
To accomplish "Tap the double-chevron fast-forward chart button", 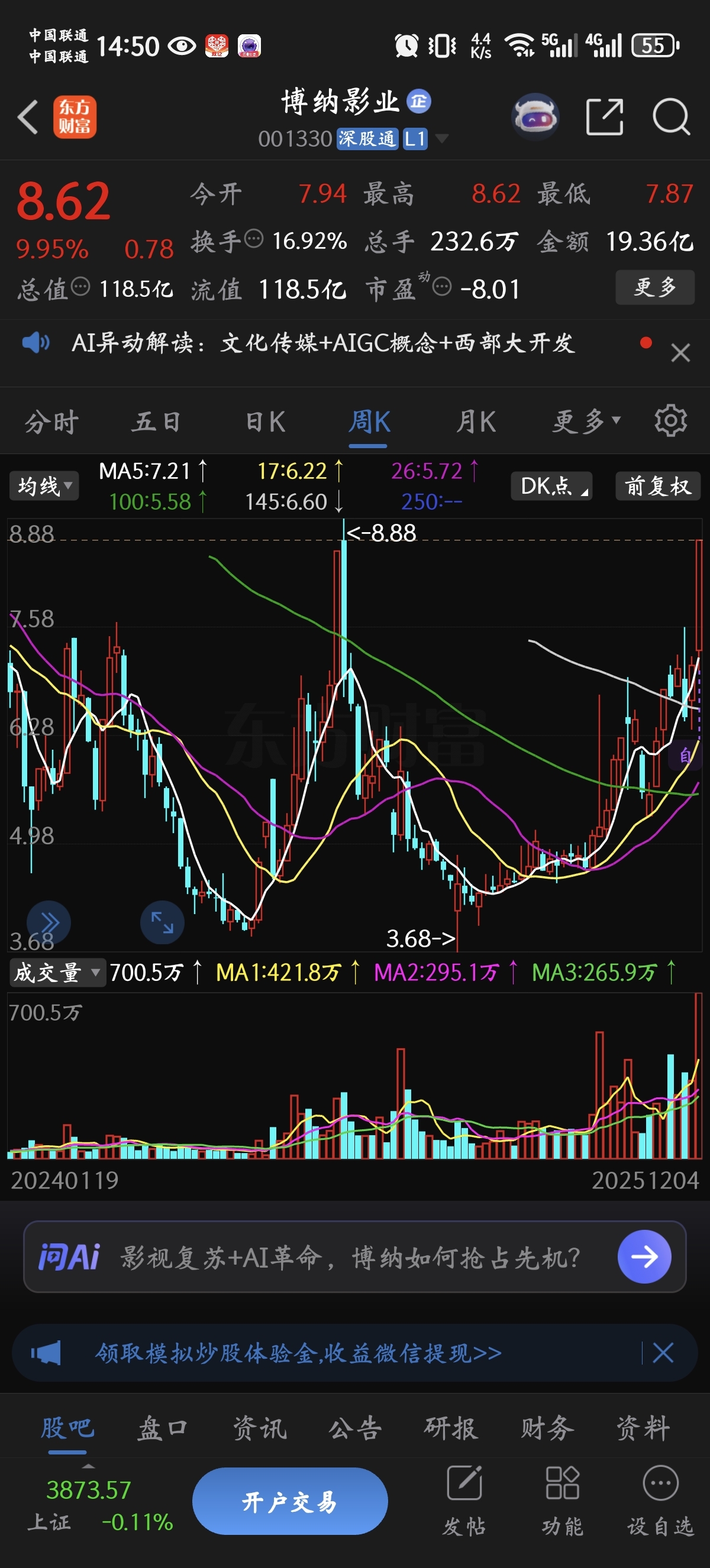I will click(x=49, y=922).
